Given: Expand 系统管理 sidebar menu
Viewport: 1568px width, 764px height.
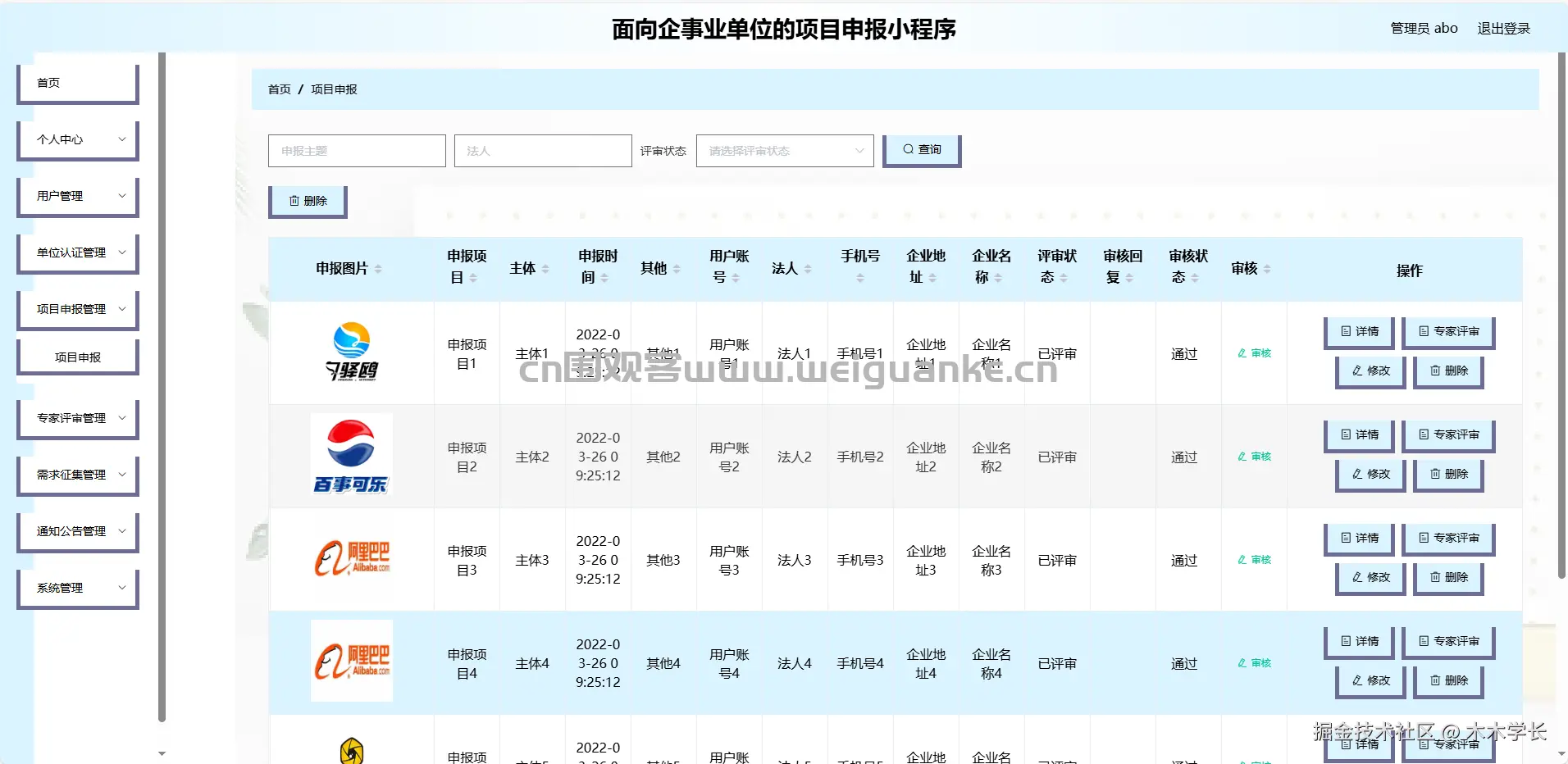Looking at the screenshot, I should pos(78,588).
